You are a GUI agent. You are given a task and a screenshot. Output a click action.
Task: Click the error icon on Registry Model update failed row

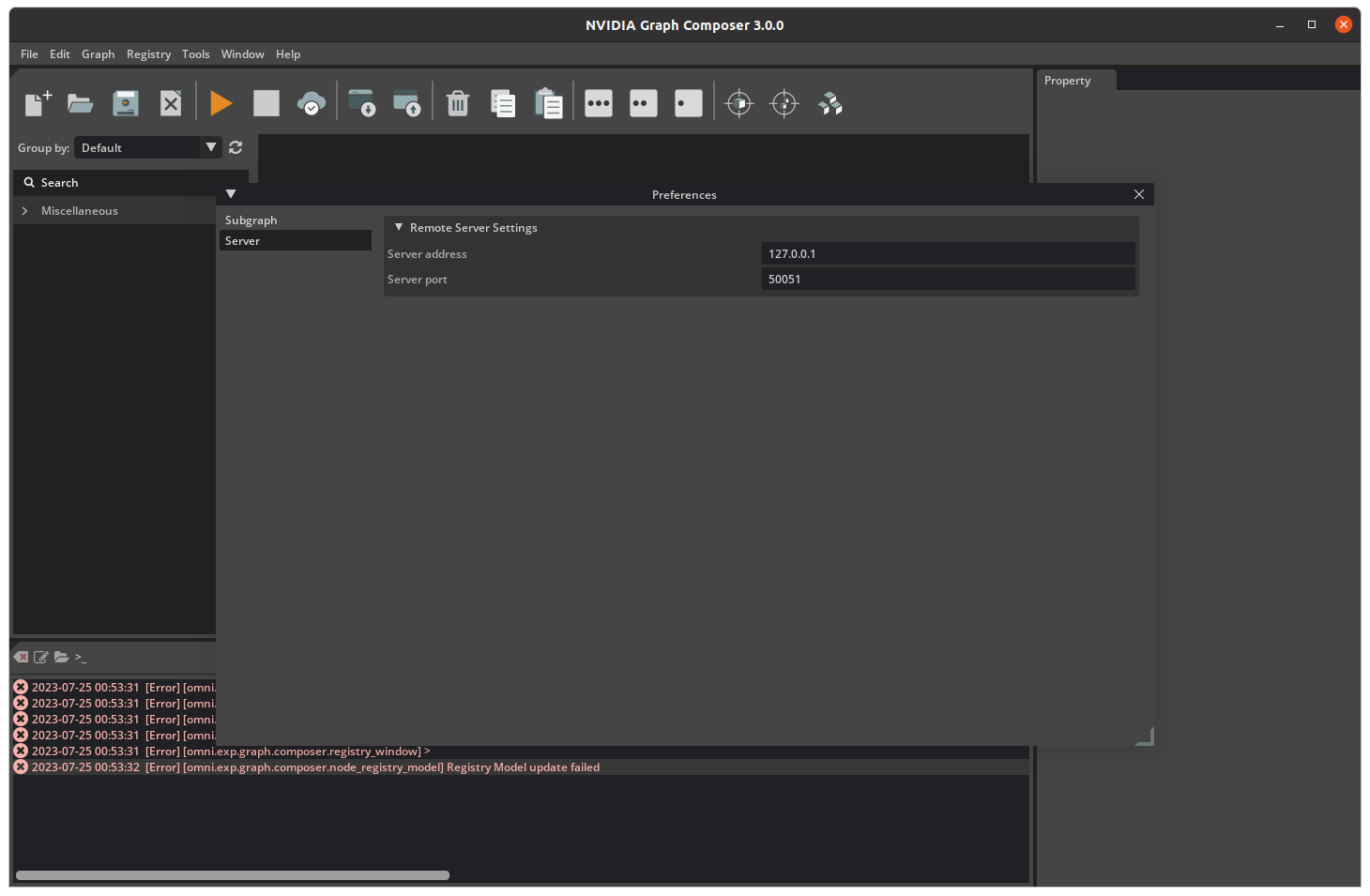point(21,767)
